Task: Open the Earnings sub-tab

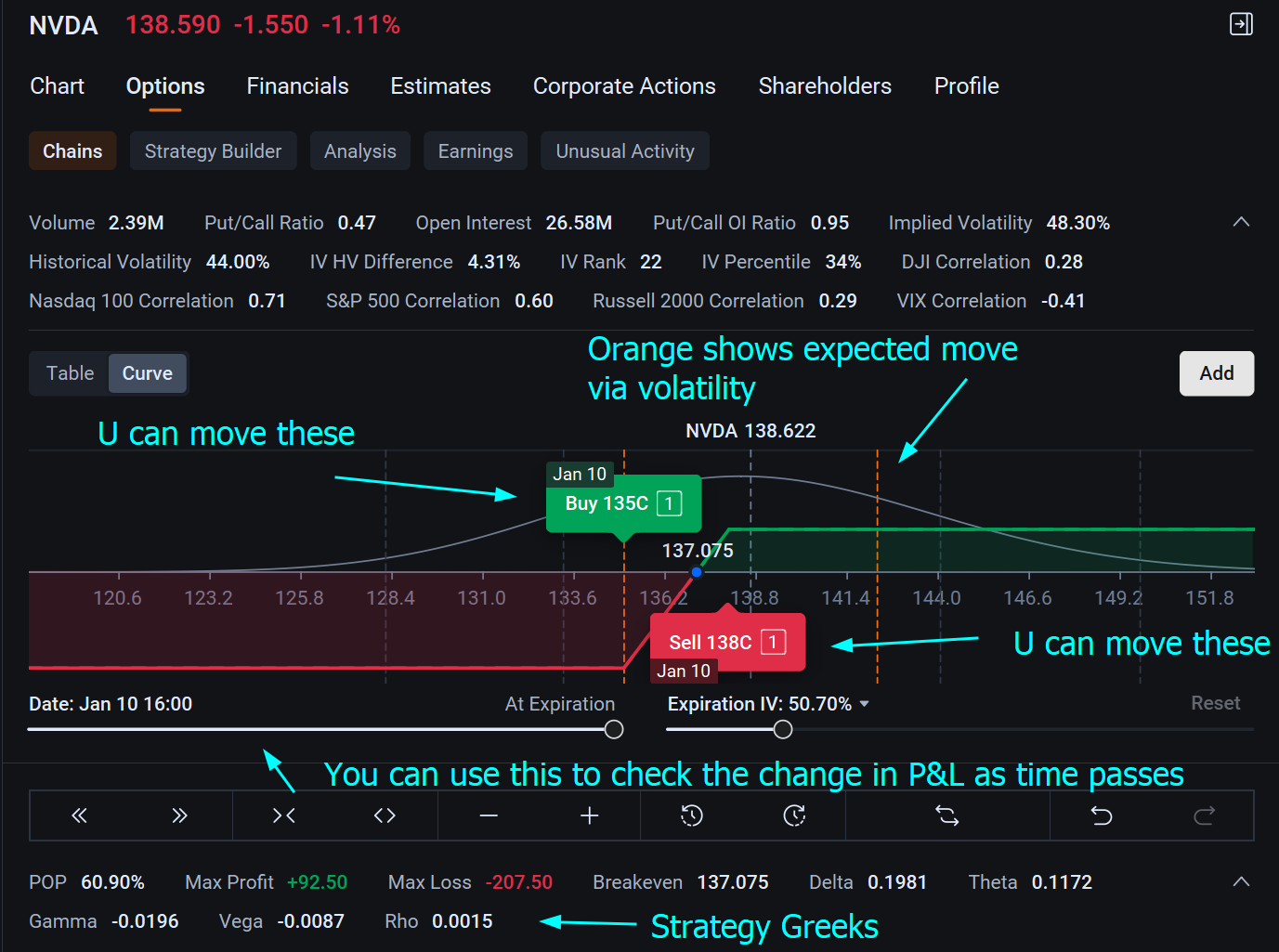Action: pyautogui.click(x=476, y=150)
